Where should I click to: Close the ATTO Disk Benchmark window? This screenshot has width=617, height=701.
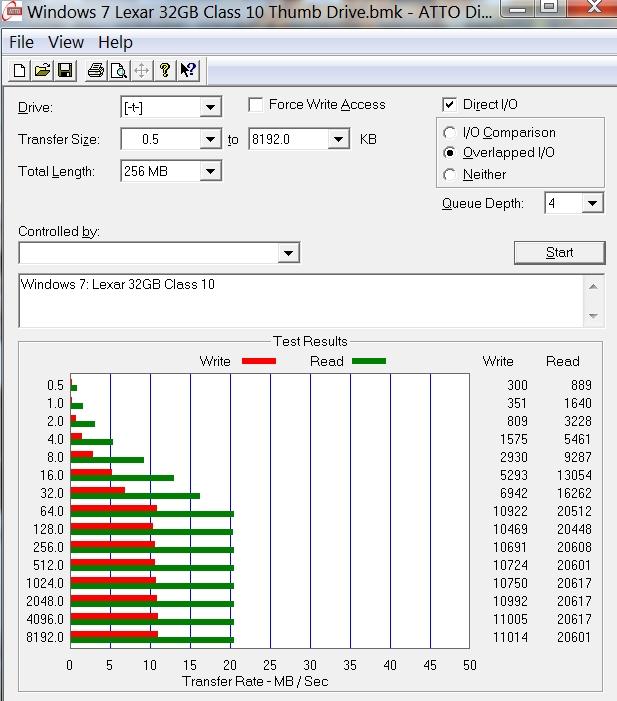click(x=593, y=6)
